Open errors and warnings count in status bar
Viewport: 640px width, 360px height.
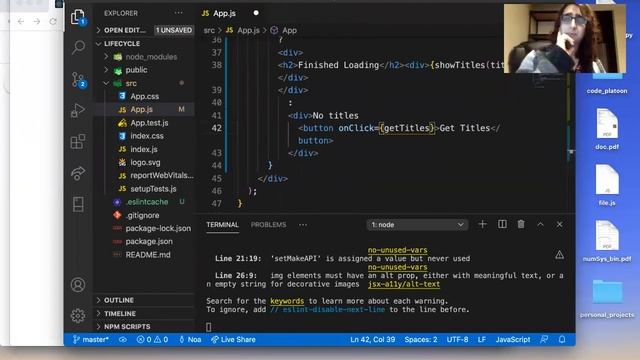coord(152,339)
